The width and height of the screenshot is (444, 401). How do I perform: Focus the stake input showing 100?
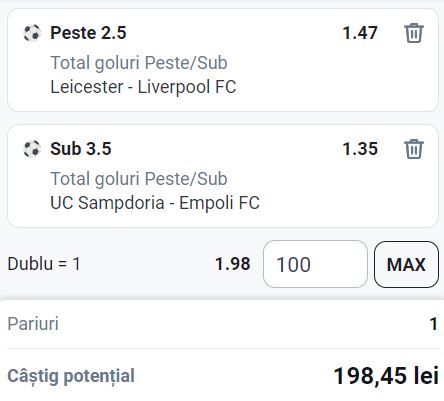(x=315, y=264)
